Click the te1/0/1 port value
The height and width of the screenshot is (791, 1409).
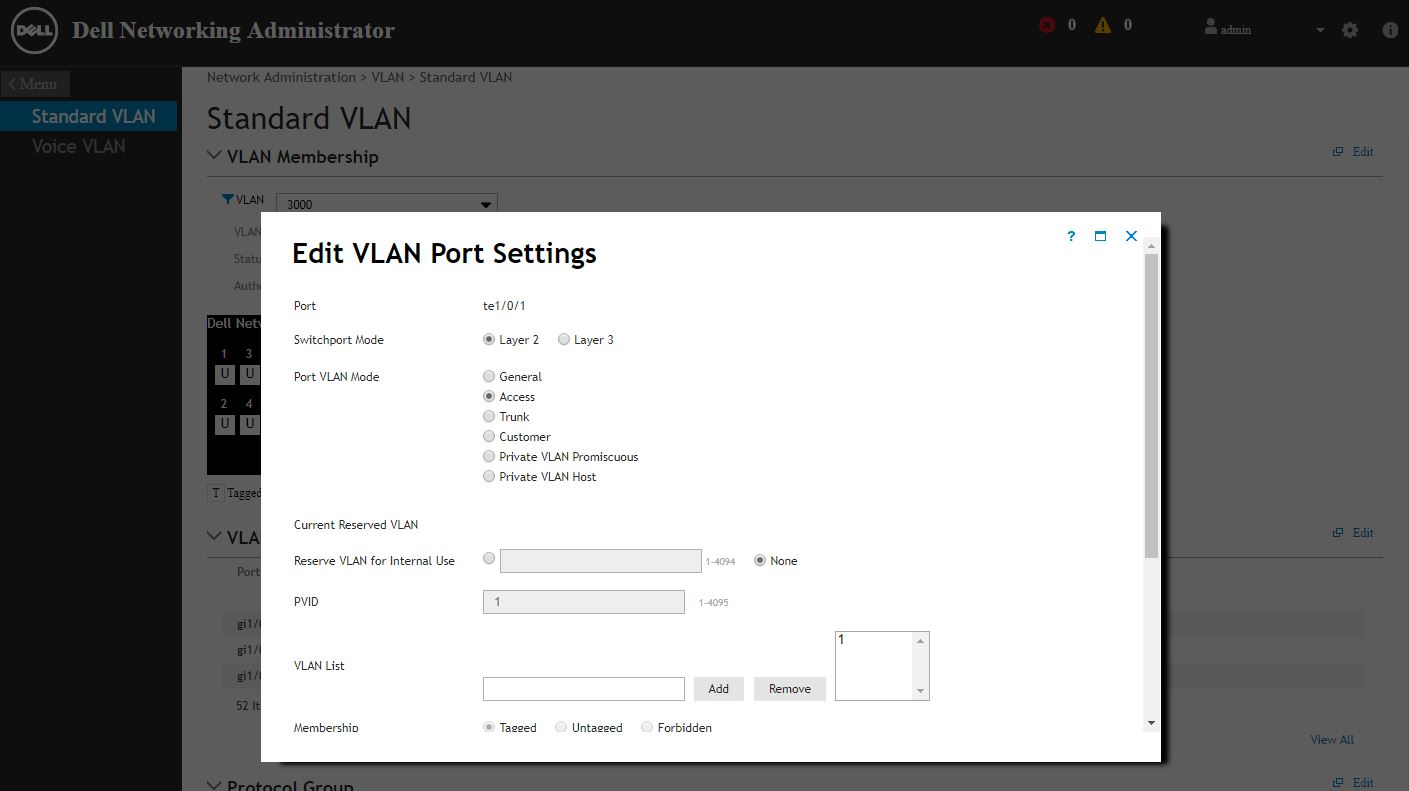click(x=504, y=306)
